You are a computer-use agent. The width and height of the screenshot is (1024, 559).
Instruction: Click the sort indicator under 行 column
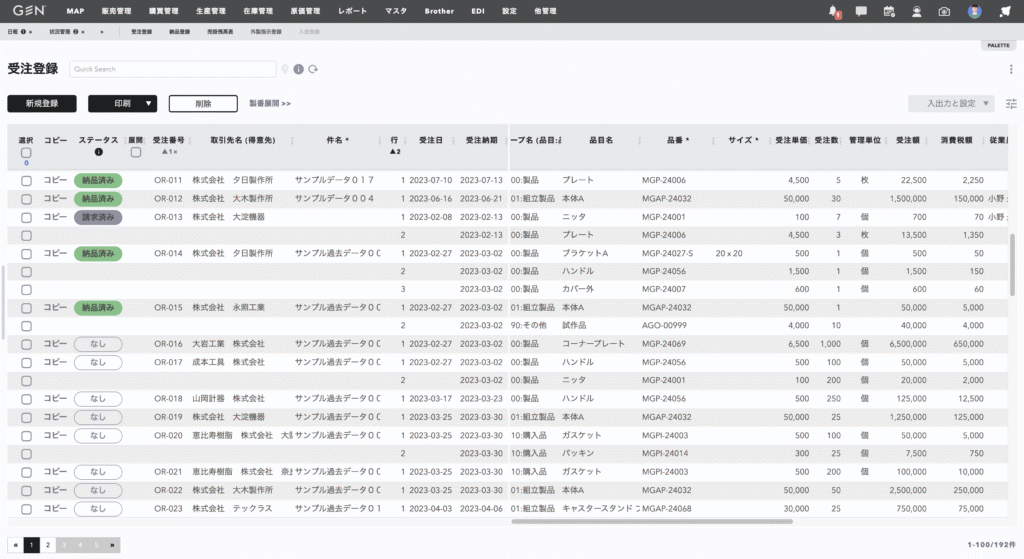(395, 152)
